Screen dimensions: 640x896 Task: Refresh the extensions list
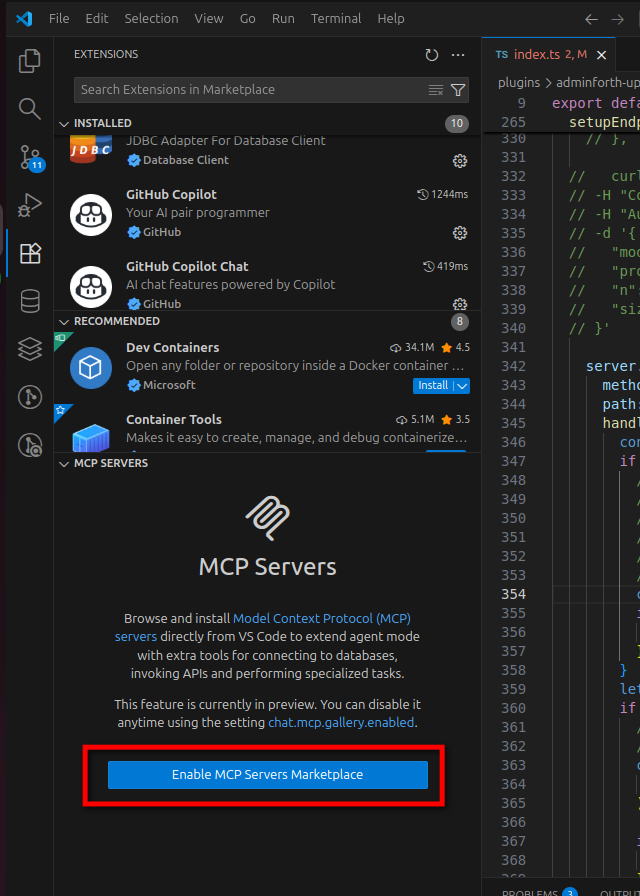tap(432, 55)
